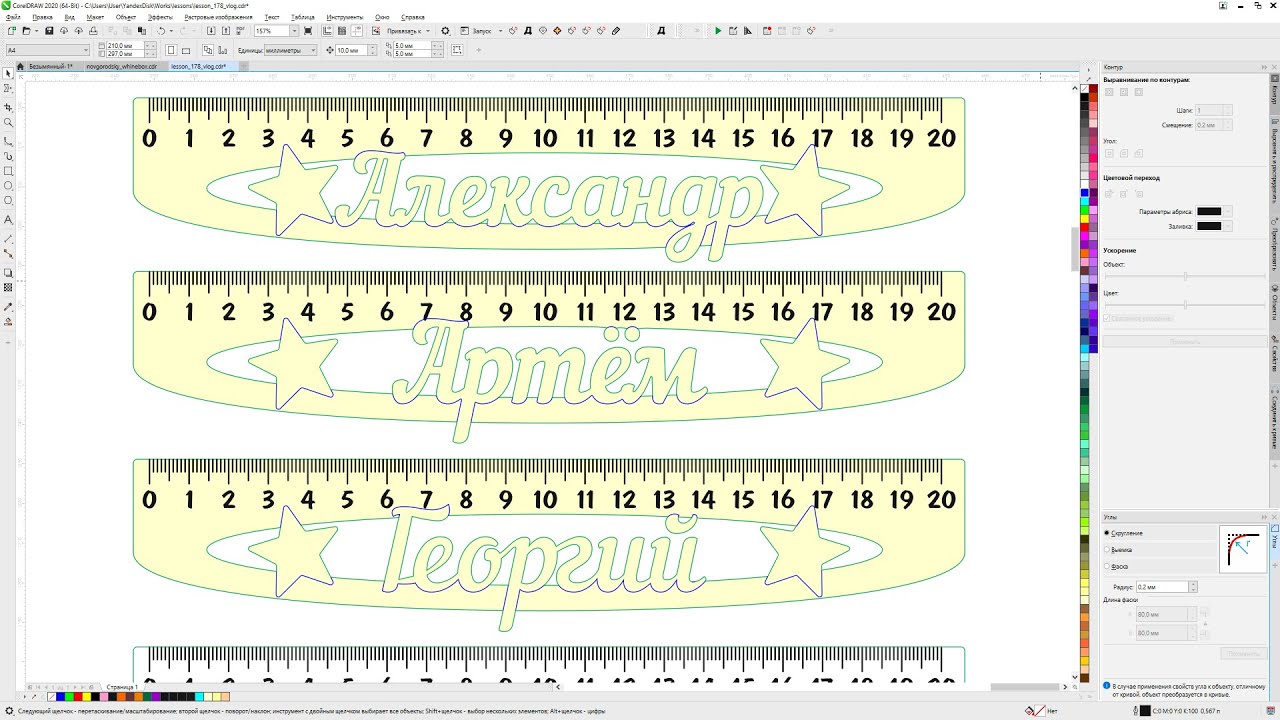Screen dimensions: 1280x720
Task: Select the Eyedropper tool in the toolbox
Action: (8, 306)
